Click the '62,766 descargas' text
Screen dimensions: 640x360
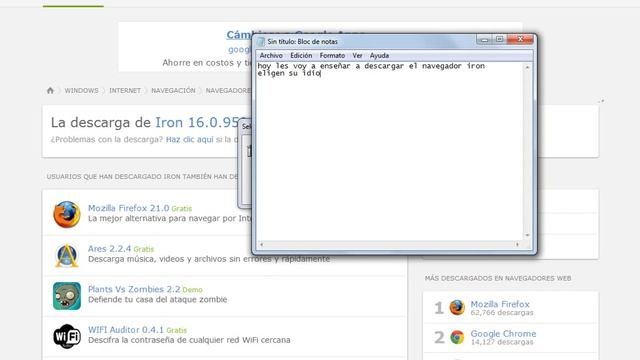point(502,313)
